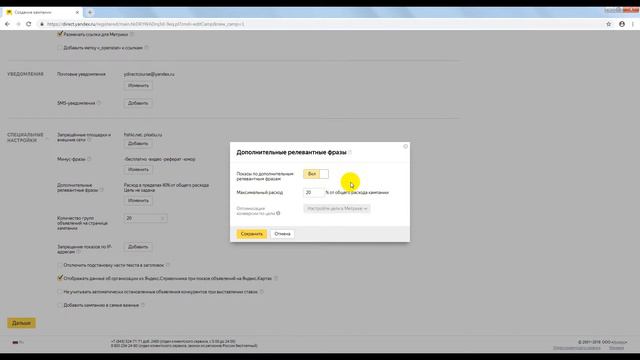Reload the page with refresh icon
The width and height of the screenshot is (640, 360).
[29, 24]
